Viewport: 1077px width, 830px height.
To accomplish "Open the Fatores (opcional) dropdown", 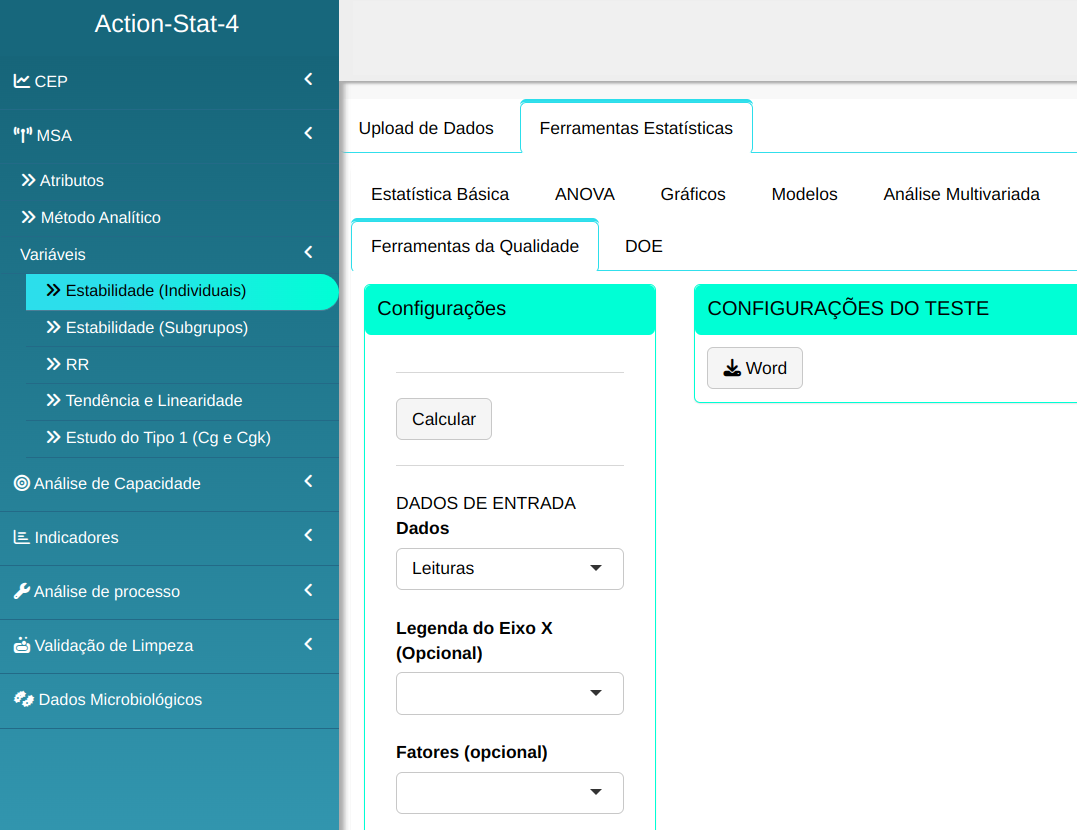I will point(509,792).
